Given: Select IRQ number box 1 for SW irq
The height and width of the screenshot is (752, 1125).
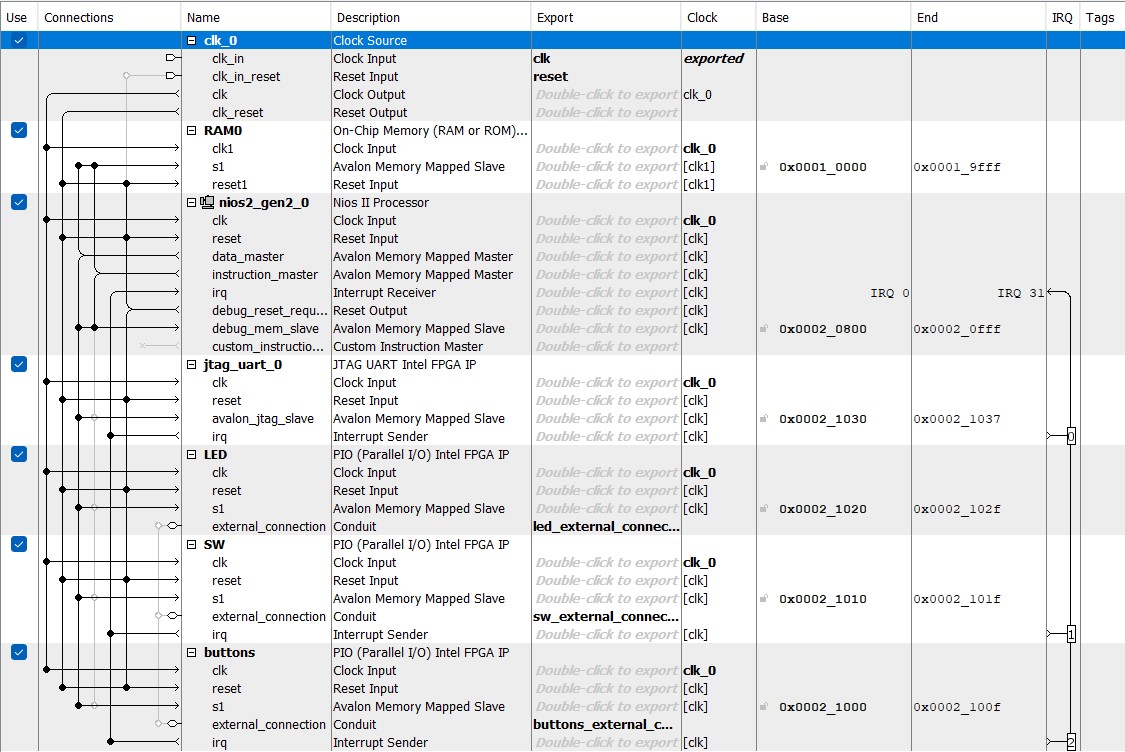Looking at the screenshot, I should pos(1071,634).
